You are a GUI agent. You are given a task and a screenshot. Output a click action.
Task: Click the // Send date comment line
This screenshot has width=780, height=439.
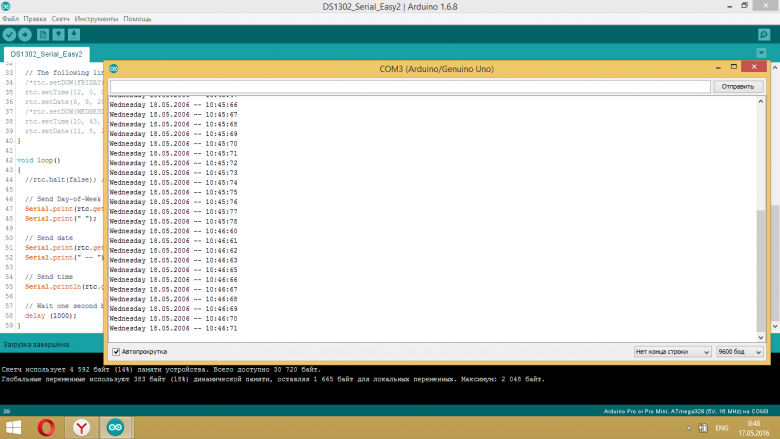(x=49, y=238)
